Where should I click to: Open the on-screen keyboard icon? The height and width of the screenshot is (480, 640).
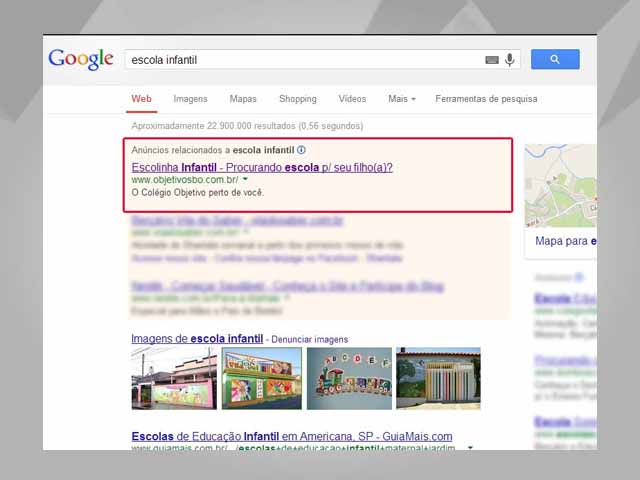point(492,60)
